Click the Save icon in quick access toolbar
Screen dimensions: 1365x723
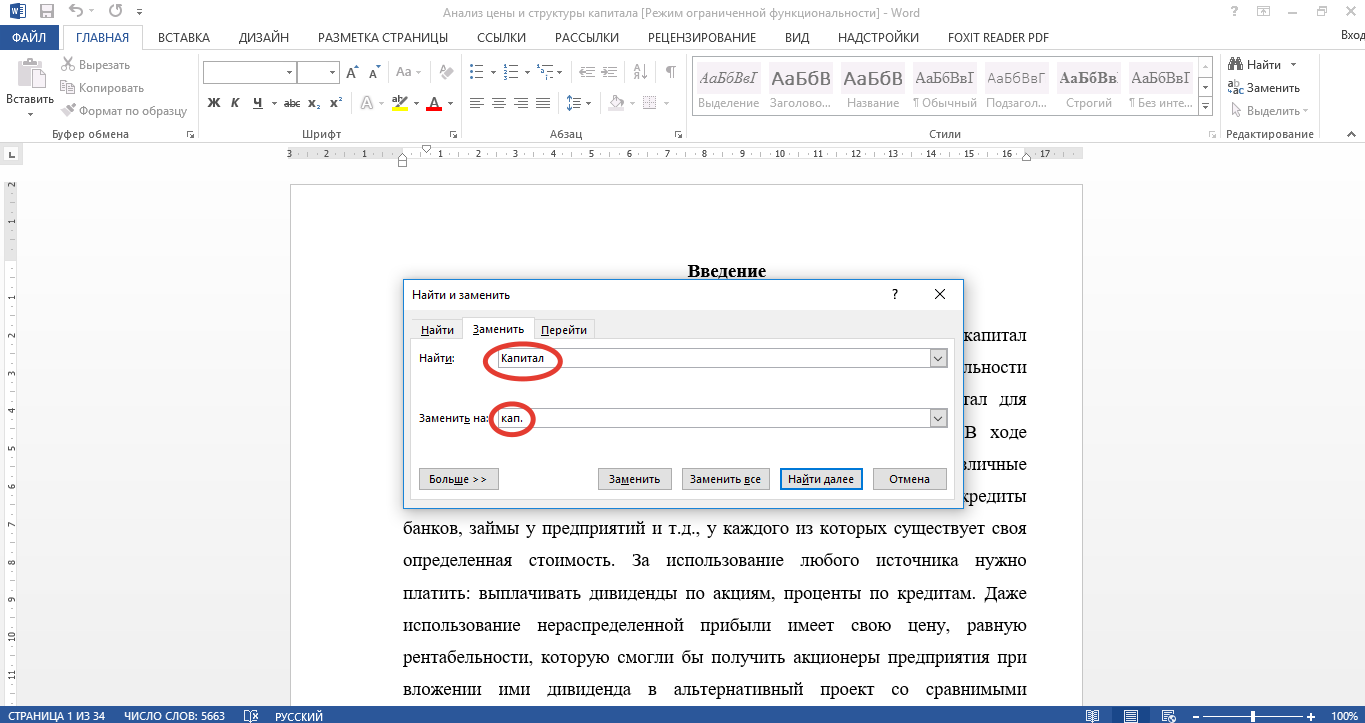(x=46, y=12)
